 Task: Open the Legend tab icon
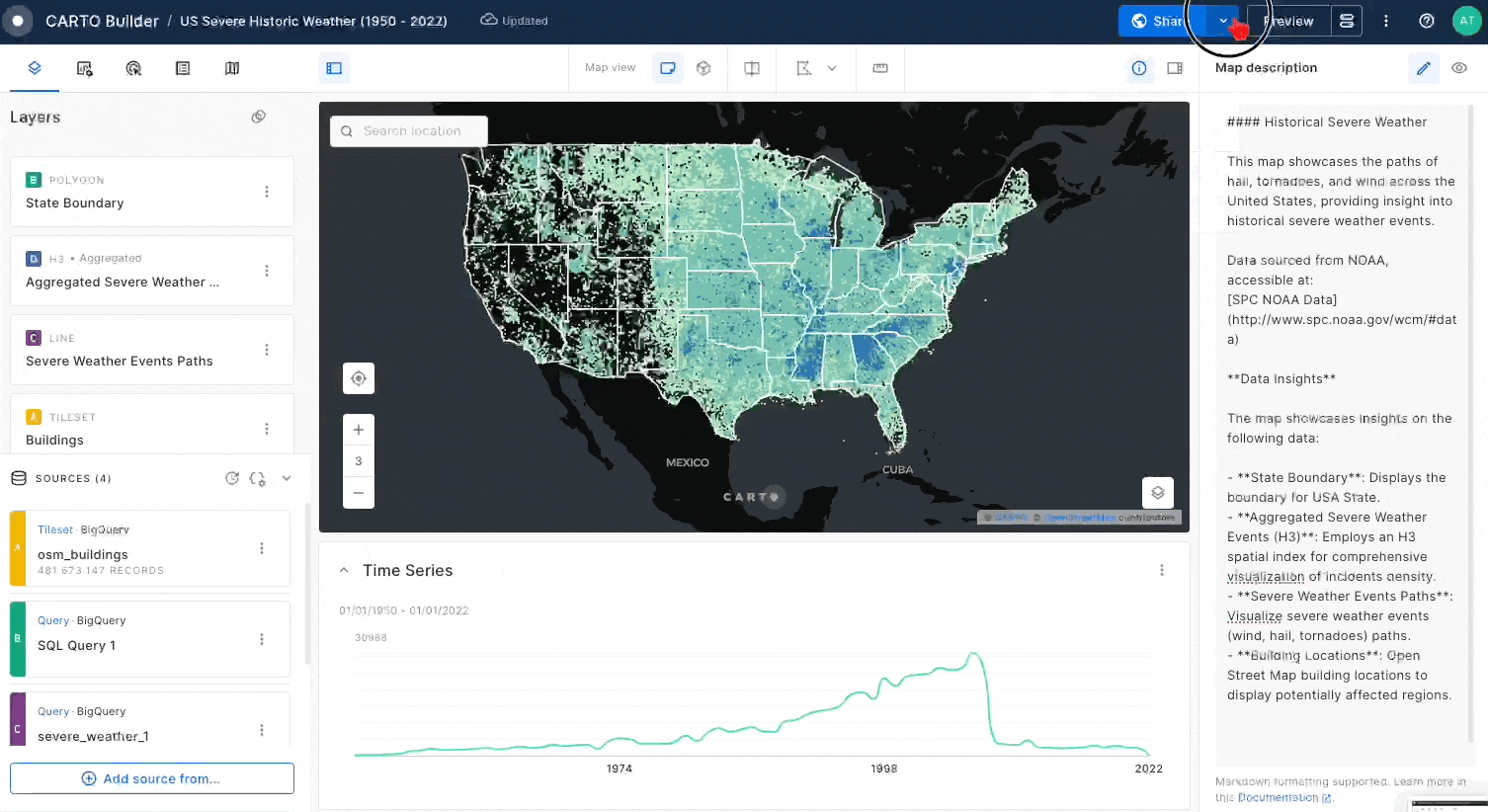point(183,68)
